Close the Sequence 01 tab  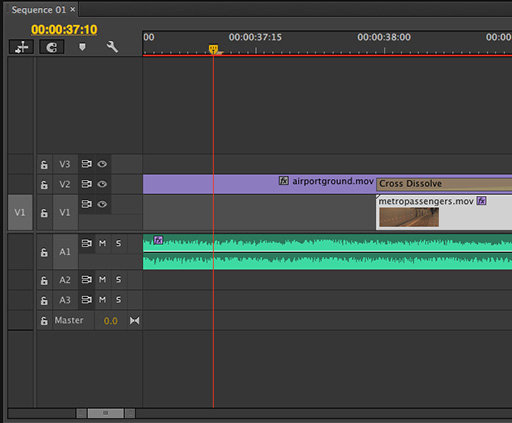pyautogui.click(x=72, y=9)
